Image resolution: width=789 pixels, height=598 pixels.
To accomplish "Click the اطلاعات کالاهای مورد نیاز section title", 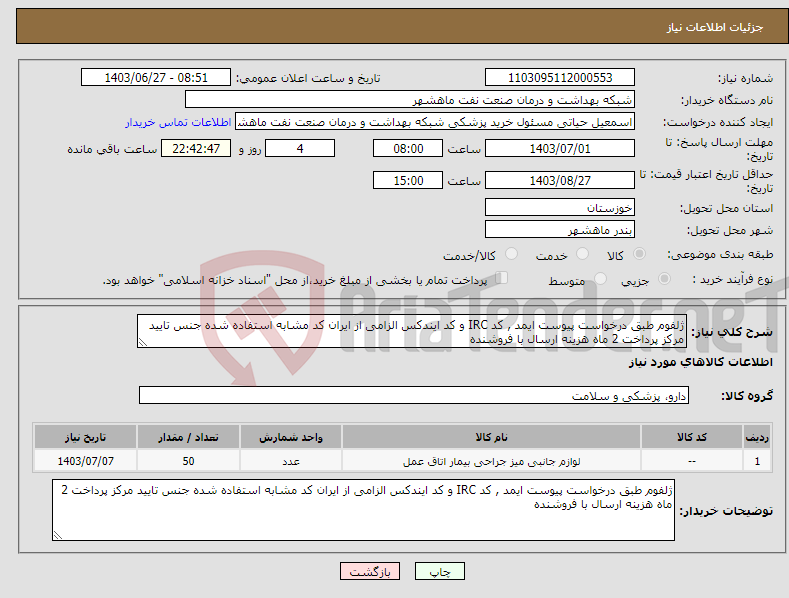I will click(700, 362).
